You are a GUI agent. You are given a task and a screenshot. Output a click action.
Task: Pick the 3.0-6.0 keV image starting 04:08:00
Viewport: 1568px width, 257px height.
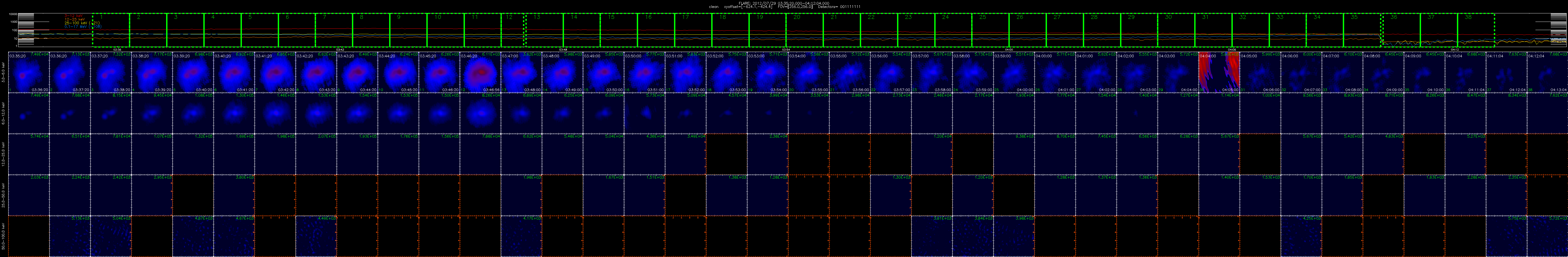click(1384, 72)
